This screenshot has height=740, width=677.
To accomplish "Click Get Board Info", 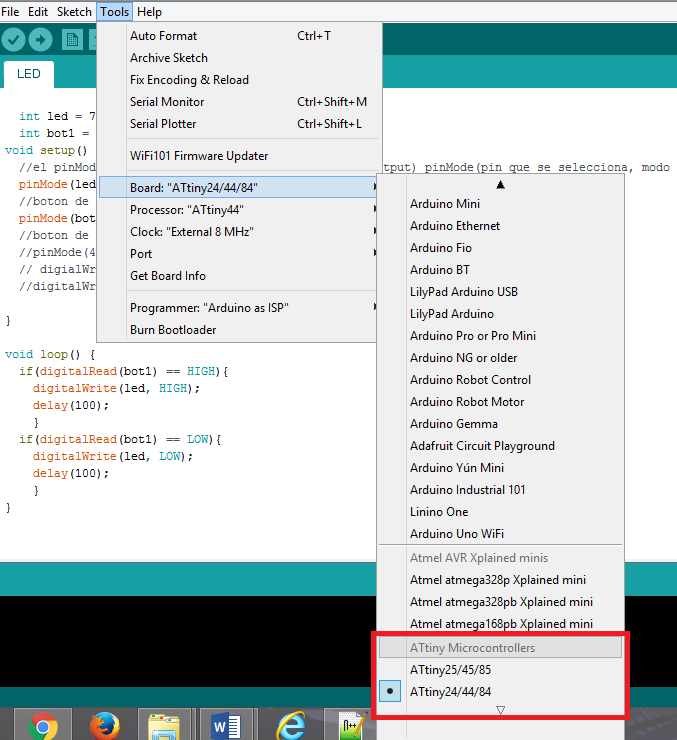I will pyautogui.click(x=238, y=276).
